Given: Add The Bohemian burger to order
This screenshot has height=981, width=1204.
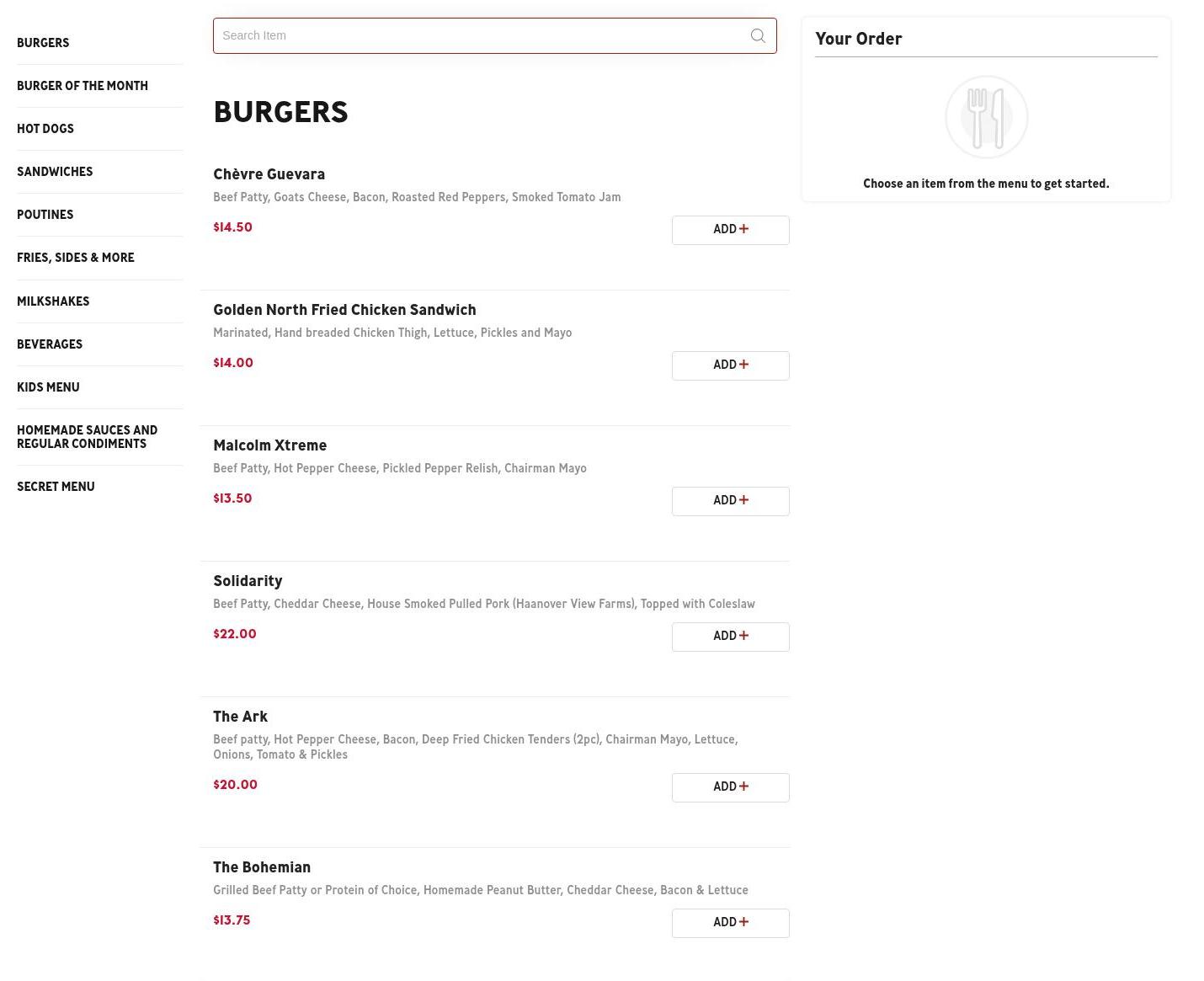Looking at the screenshot, I should tap(730, 923).
